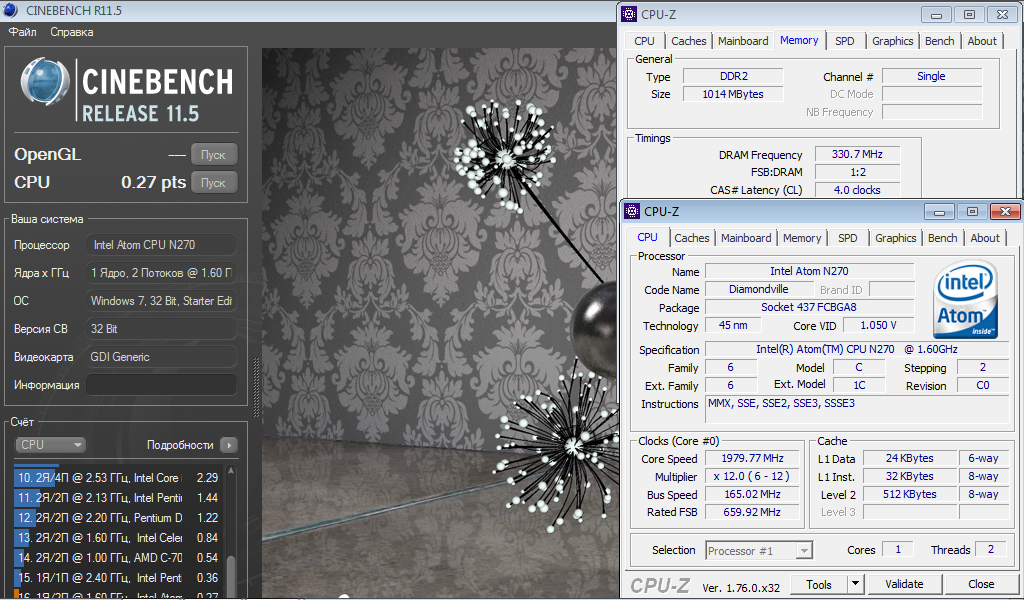1024x600 pixels.
Task: Select ranking row 13 Intel Celeron 1.60 ГГц
Action: (118, 538)
